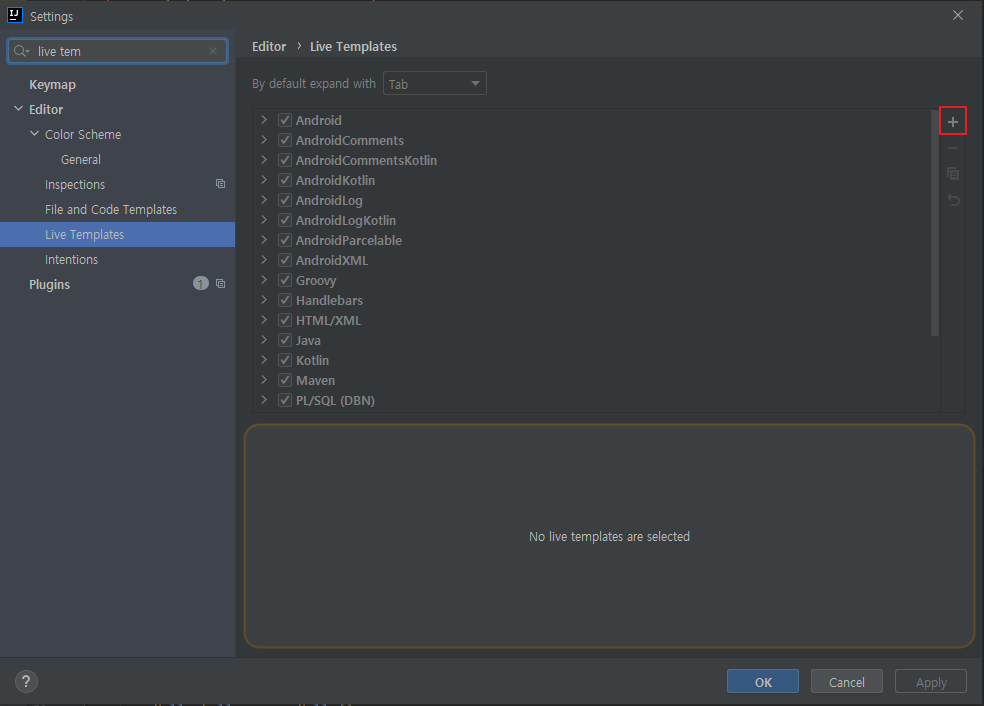Toggle the HTML/XML checkbox

(285, 320)
